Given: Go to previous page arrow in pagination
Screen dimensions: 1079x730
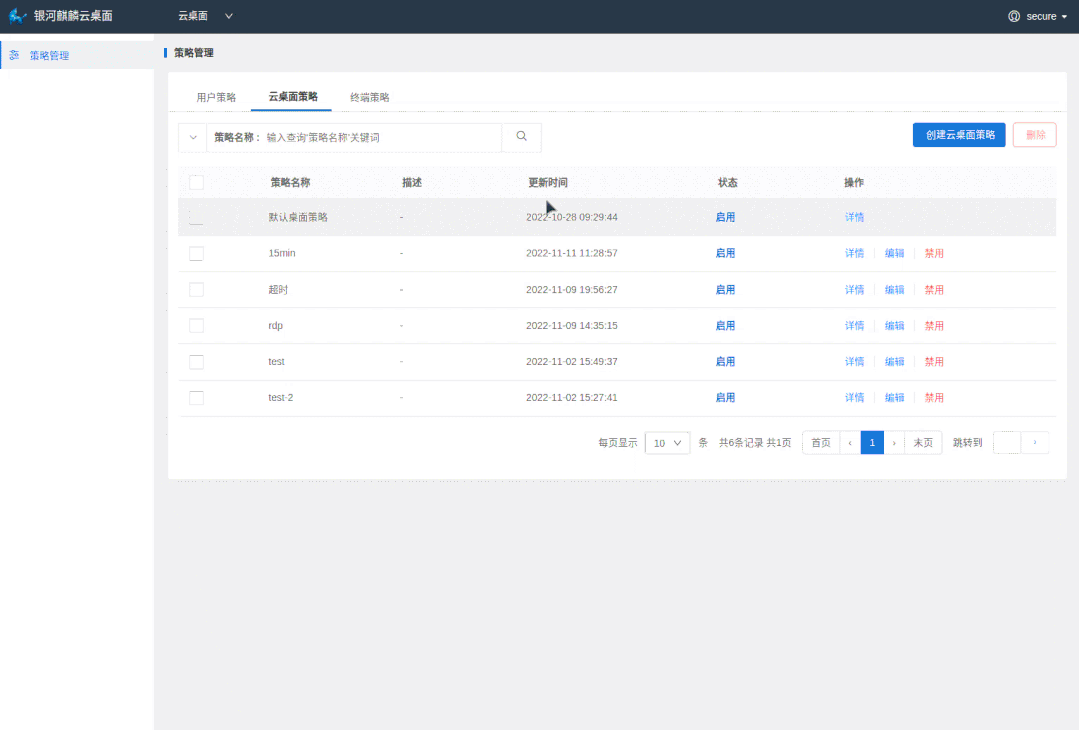Looking at the screenshot, I should click(850, 442).
